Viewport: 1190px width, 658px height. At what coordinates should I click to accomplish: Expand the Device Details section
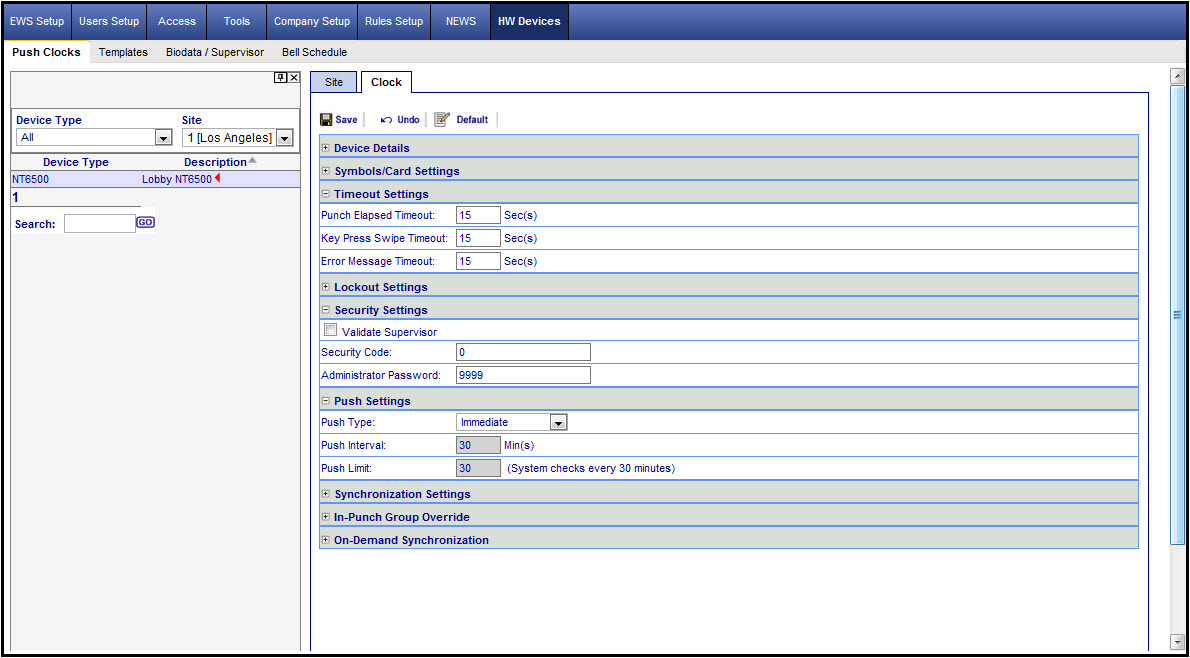point(326,148)
